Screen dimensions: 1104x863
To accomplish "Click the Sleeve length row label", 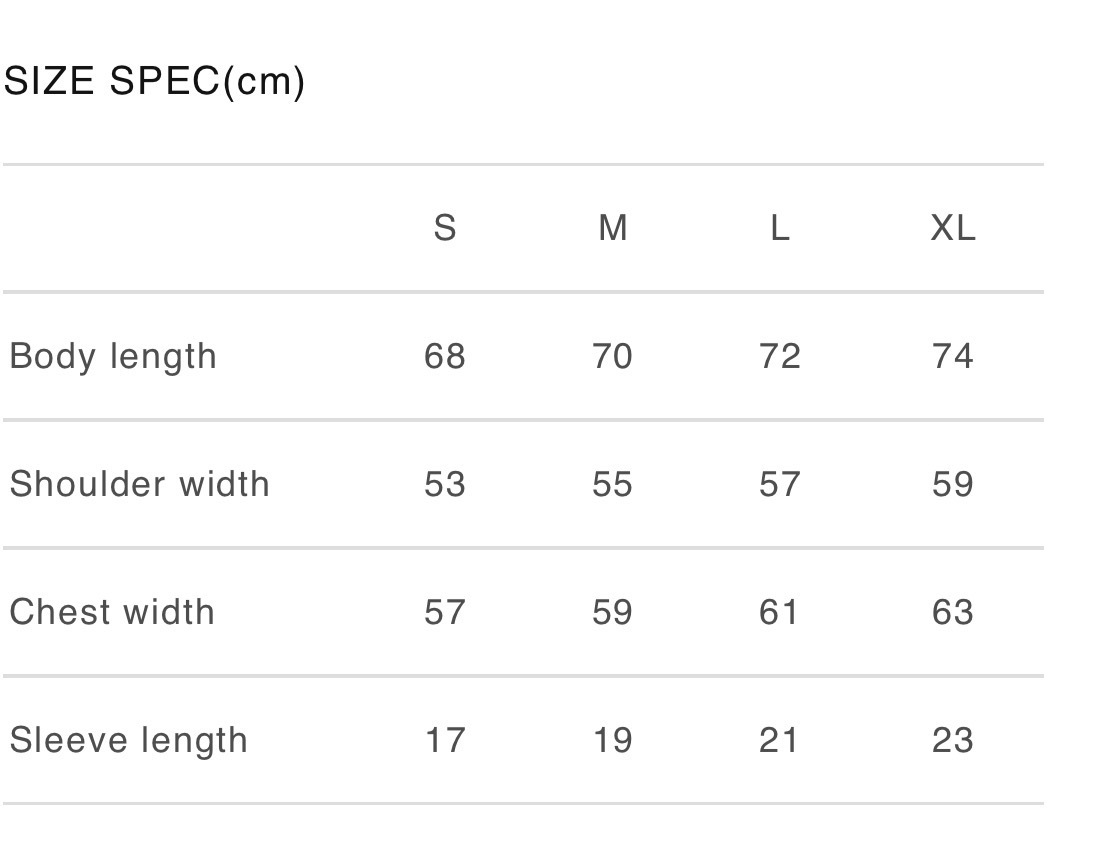I will point(129,740).
